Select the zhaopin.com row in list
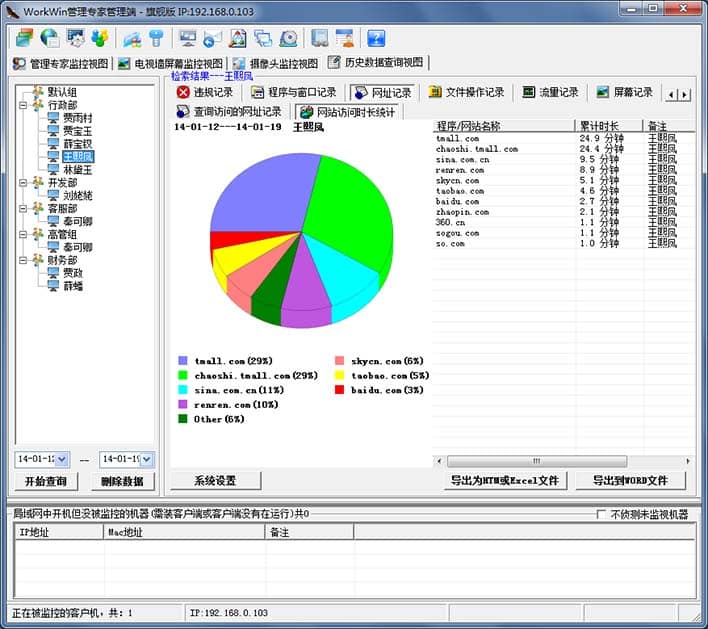Viewport: 708px width, 629px height. (x=564, y=212)
